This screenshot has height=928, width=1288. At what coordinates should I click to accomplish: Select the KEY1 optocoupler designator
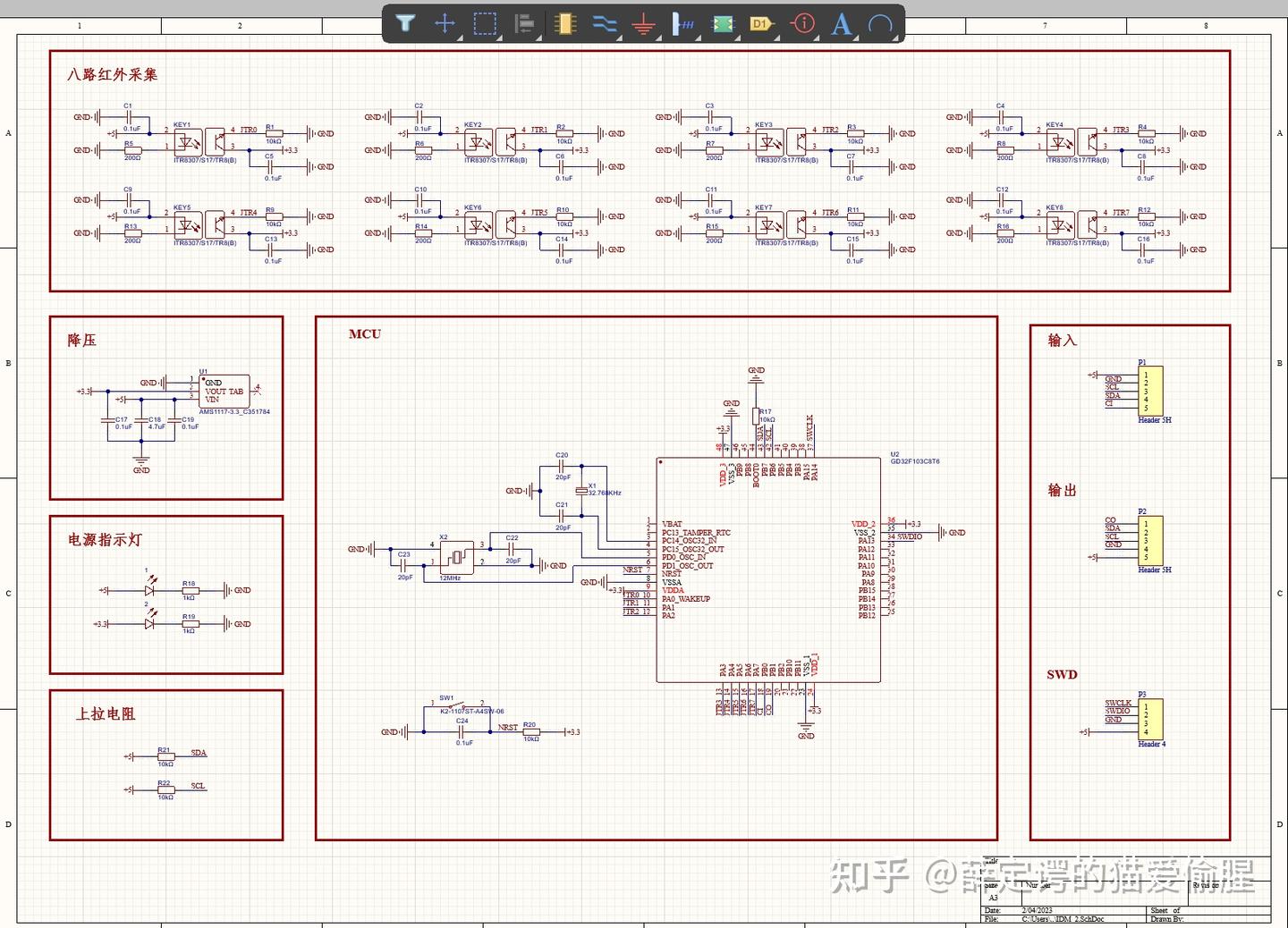point(182,125)
